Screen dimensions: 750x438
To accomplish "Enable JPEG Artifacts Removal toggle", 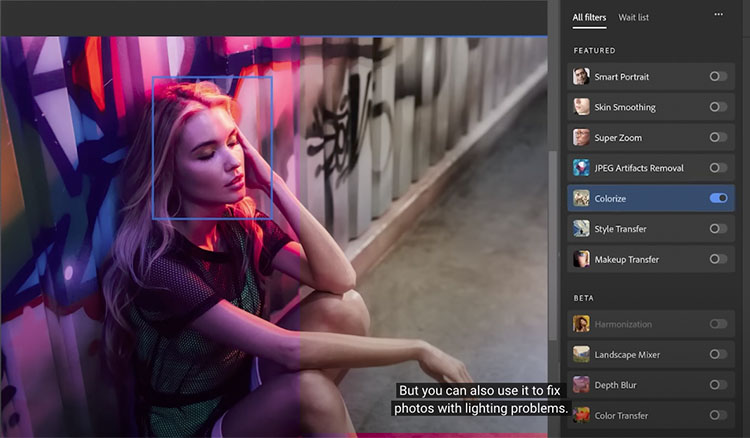I will [718, 168].
